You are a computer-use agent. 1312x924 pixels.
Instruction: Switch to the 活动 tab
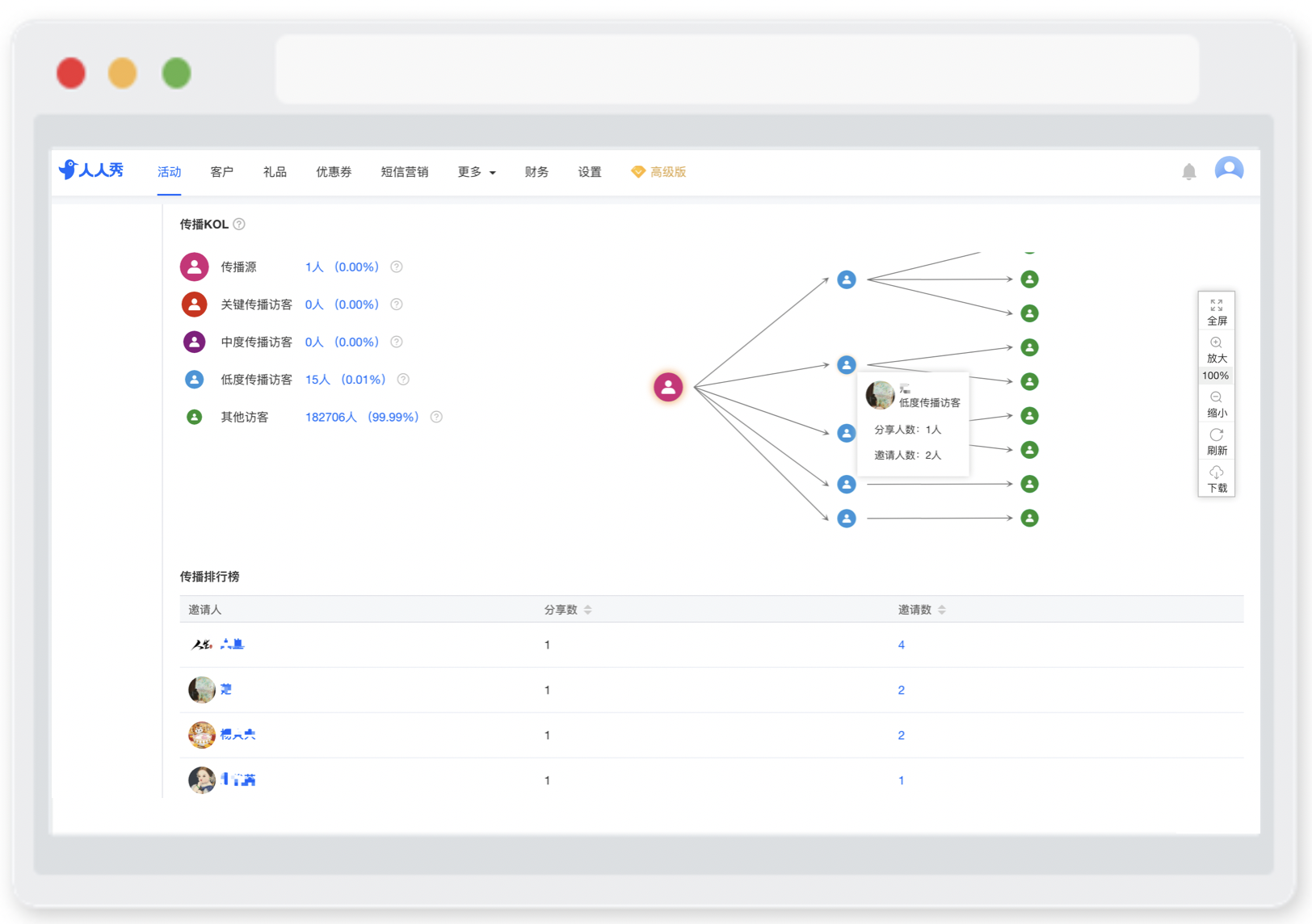(169, 172)
